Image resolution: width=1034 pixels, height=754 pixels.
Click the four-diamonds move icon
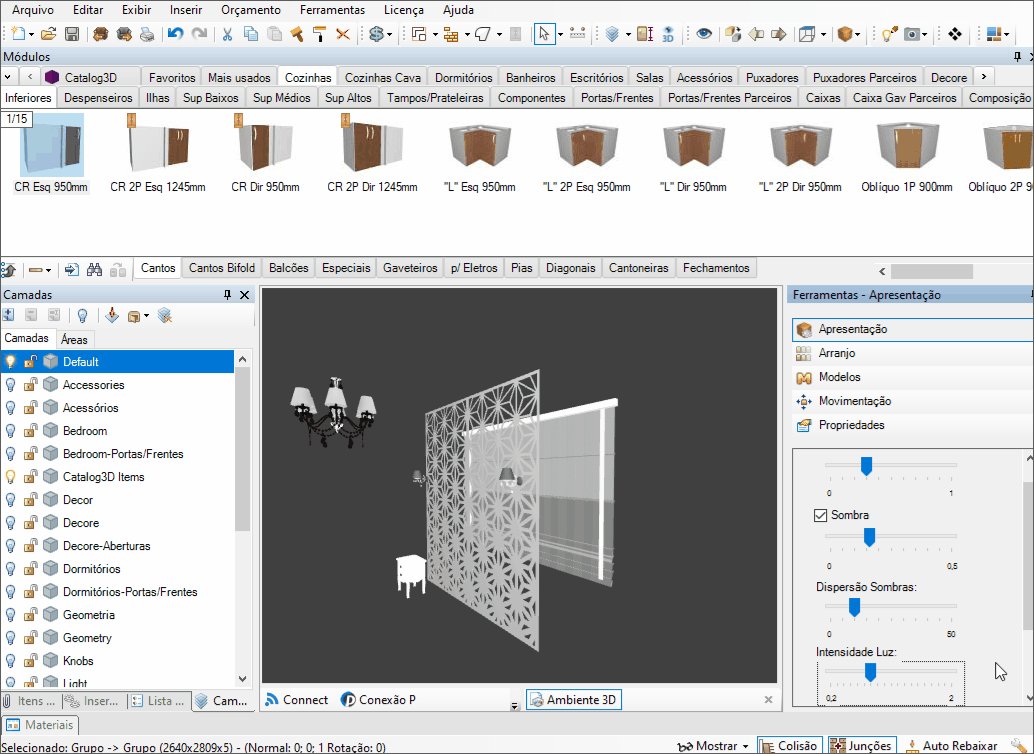point(955,34)
